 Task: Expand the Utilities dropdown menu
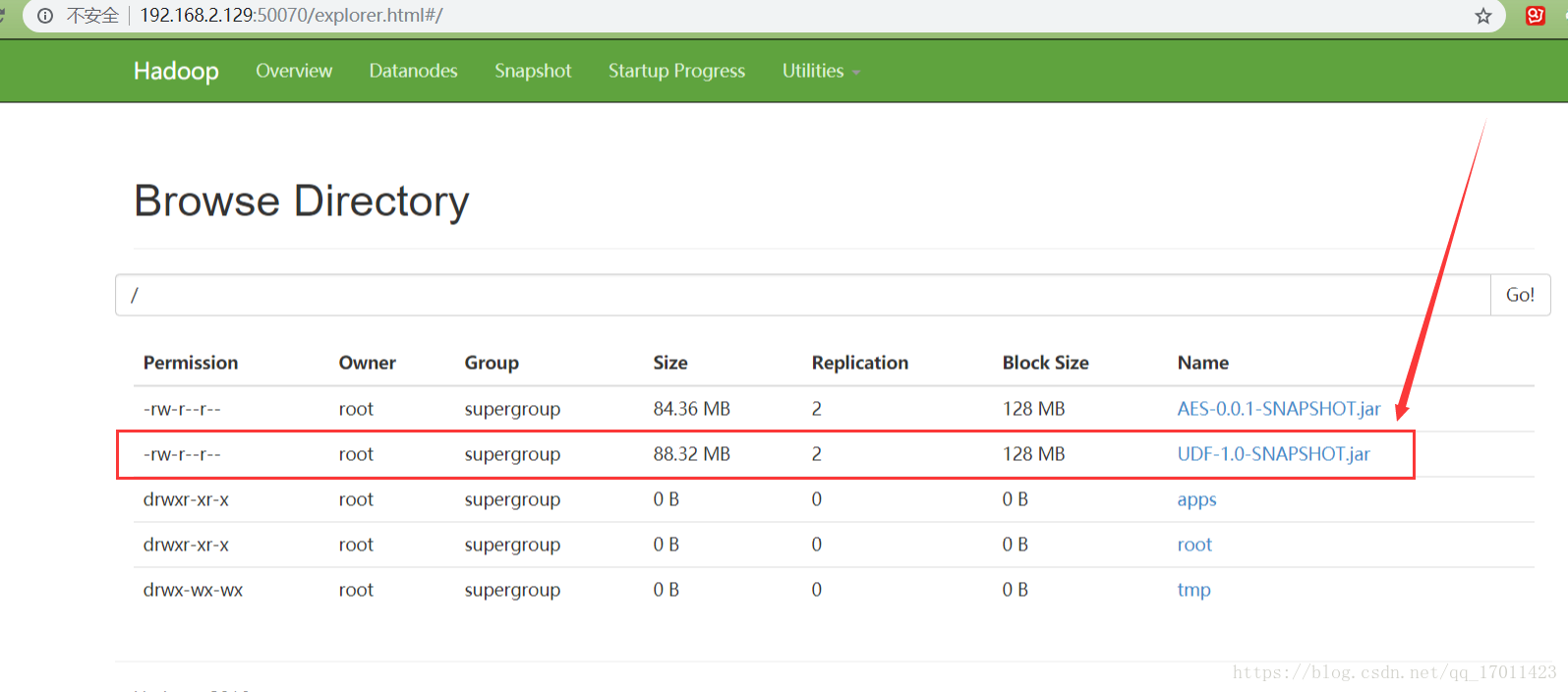pos(821,71)
